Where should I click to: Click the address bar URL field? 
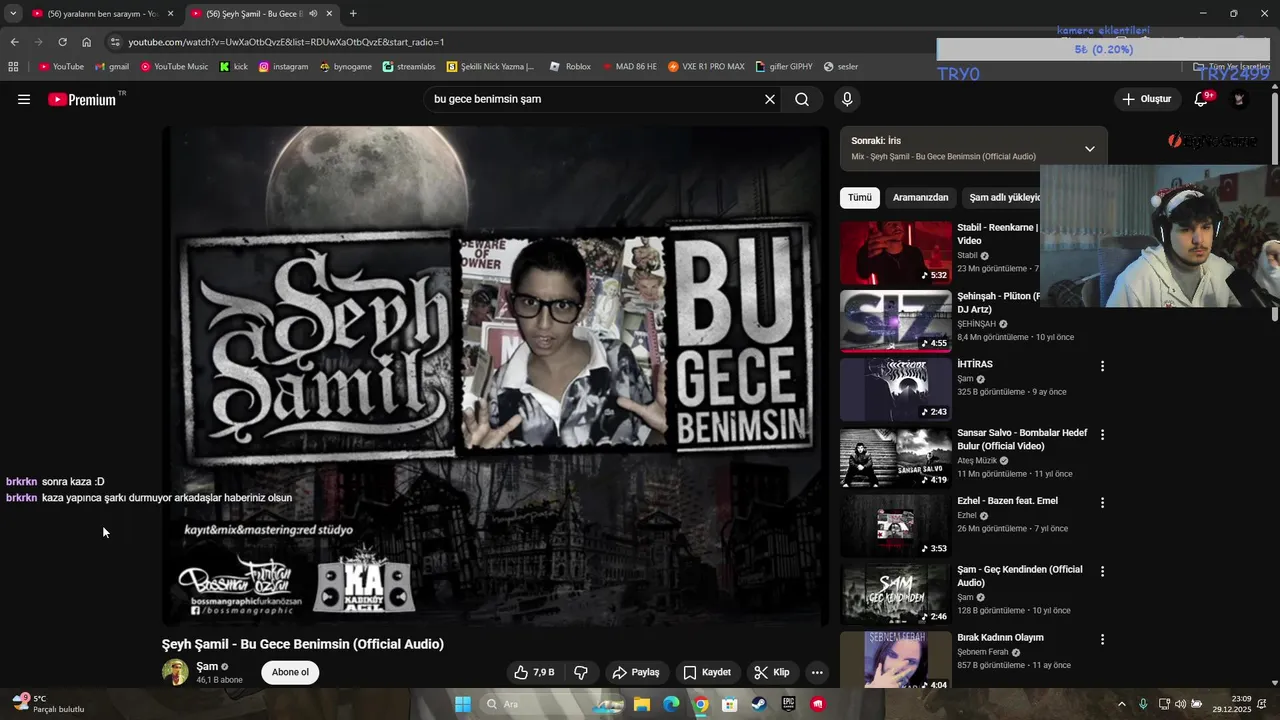[520, 42]
